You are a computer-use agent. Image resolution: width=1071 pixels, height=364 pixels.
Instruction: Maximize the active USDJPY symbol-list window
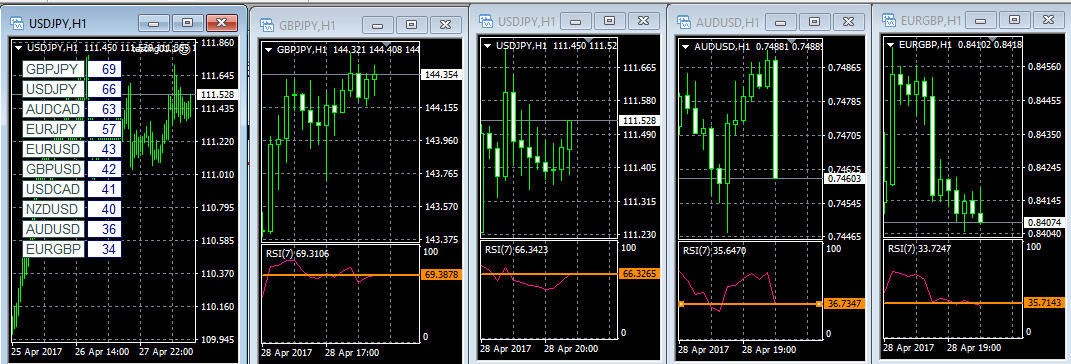(x=187, y=23)
